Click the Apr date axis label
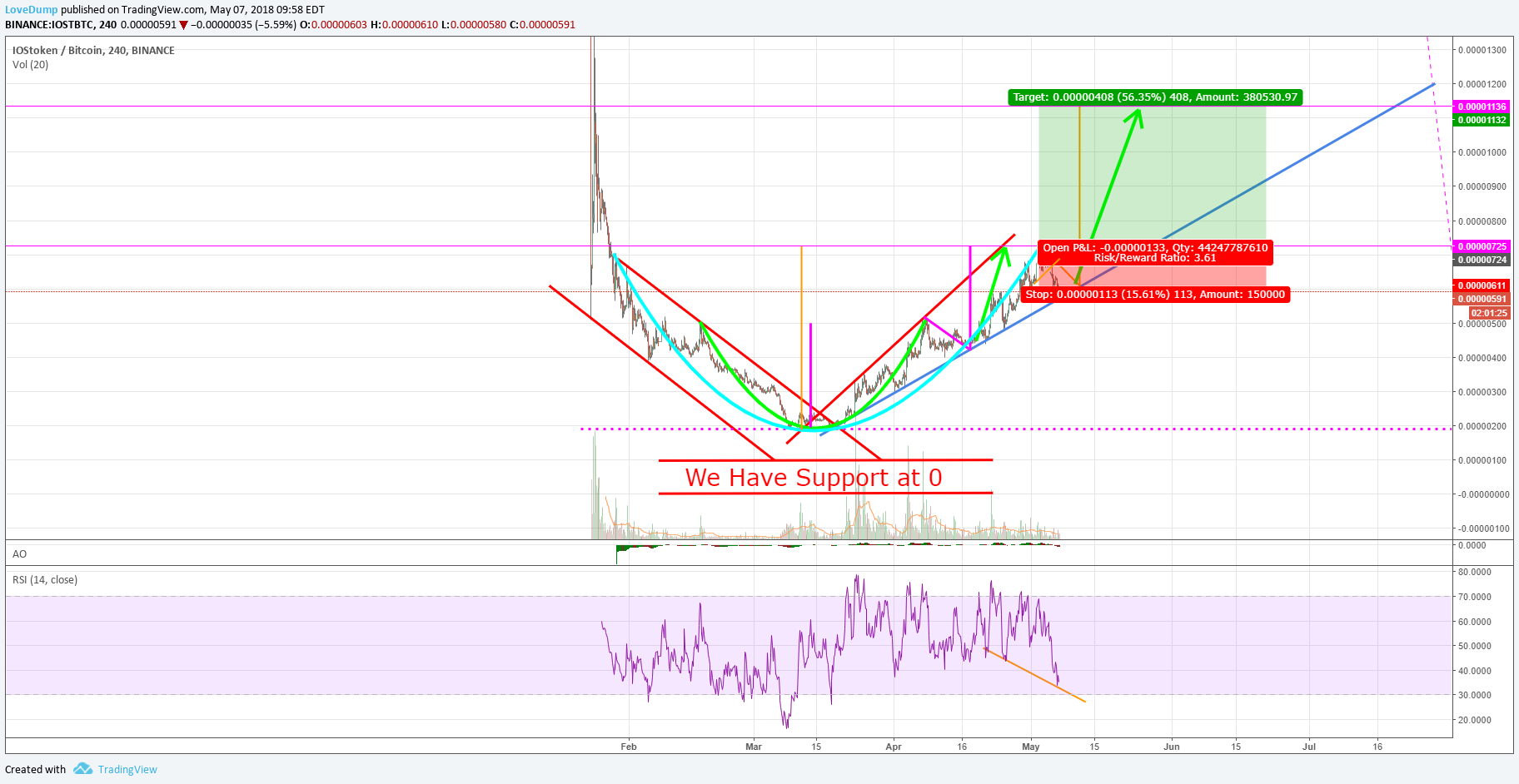Screen dimensions: 1519x784 pyautogui.click(x=894, y=747)
